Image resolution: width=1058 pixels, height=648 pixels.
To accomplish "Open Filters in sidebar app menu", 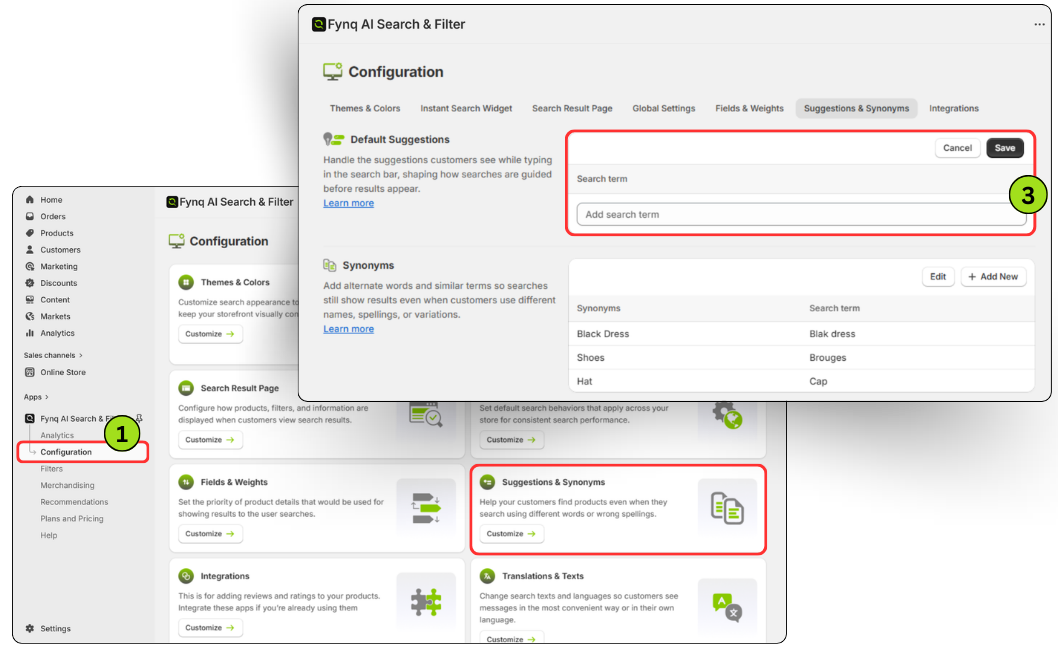I will click(x=51, y=468).
